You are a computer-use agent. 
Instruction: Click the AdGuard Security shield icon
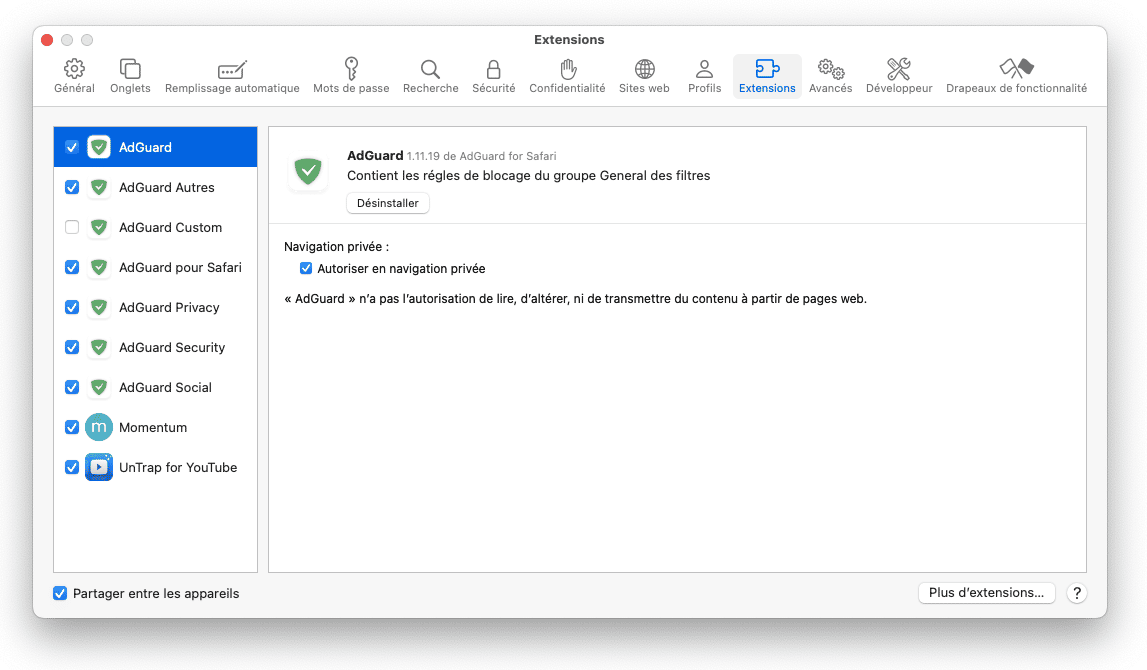click(x=99, y=347)
